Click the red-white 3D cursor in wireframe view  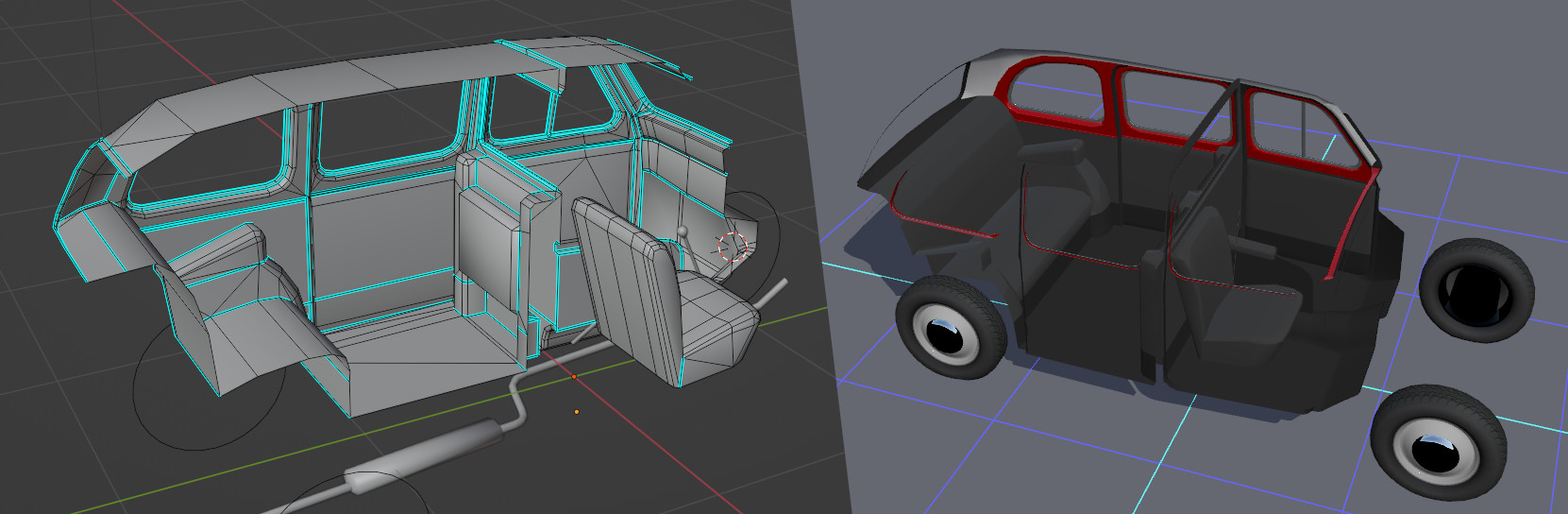coord(732,247)
